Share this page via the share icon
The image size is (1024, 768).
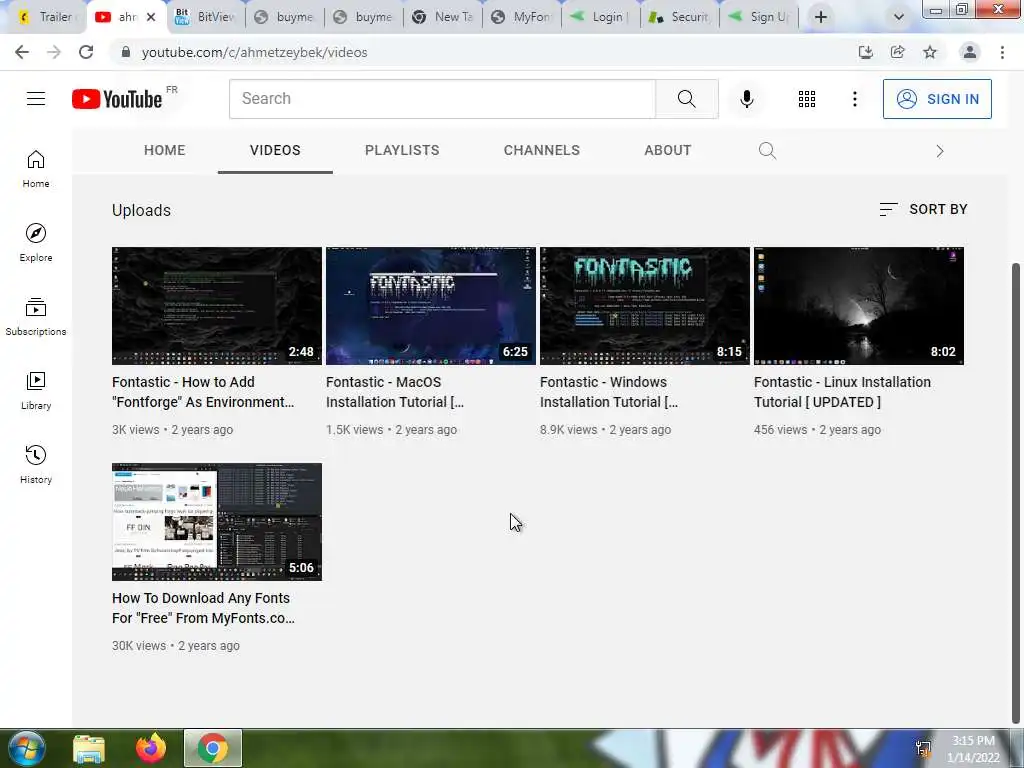point(897,52)
